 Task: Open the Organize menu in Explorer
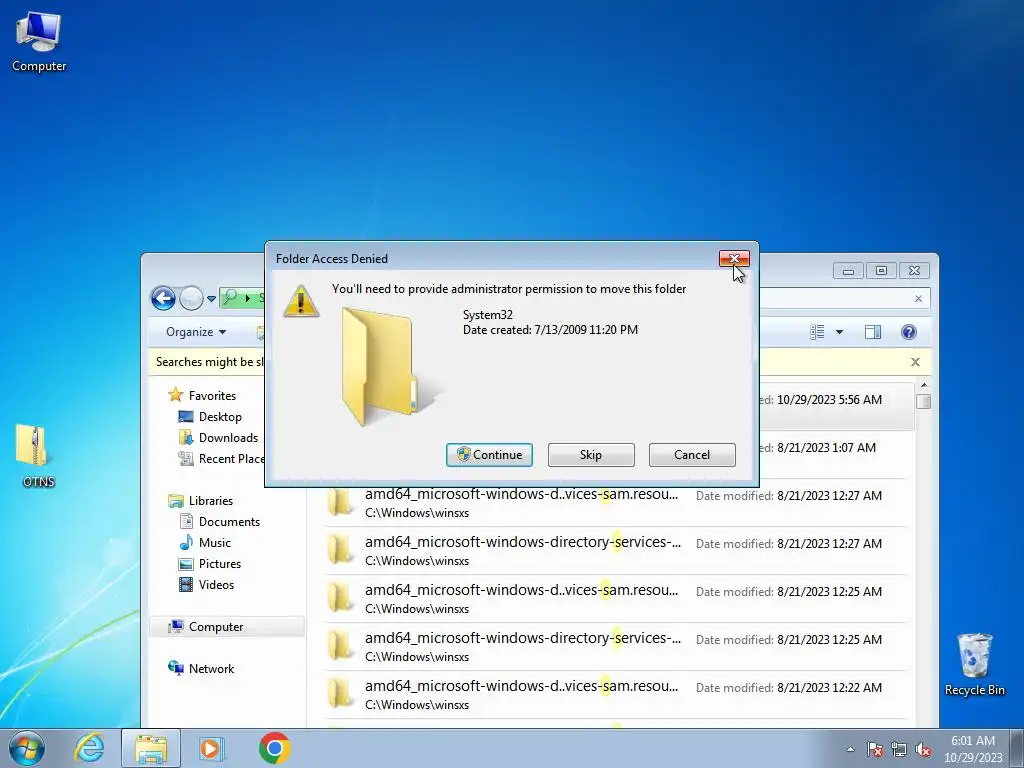click(196, 332)
